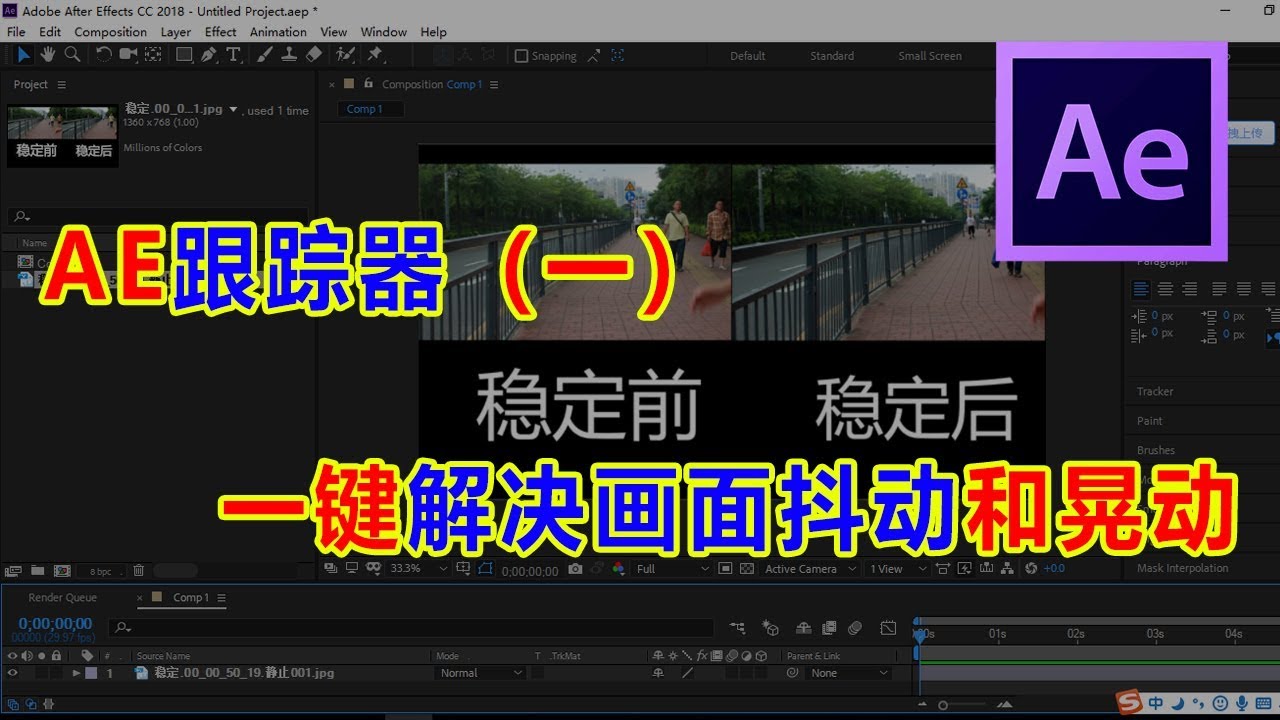
Task: Toggle frame blending switch in timeline header
Action: (828, 628)
